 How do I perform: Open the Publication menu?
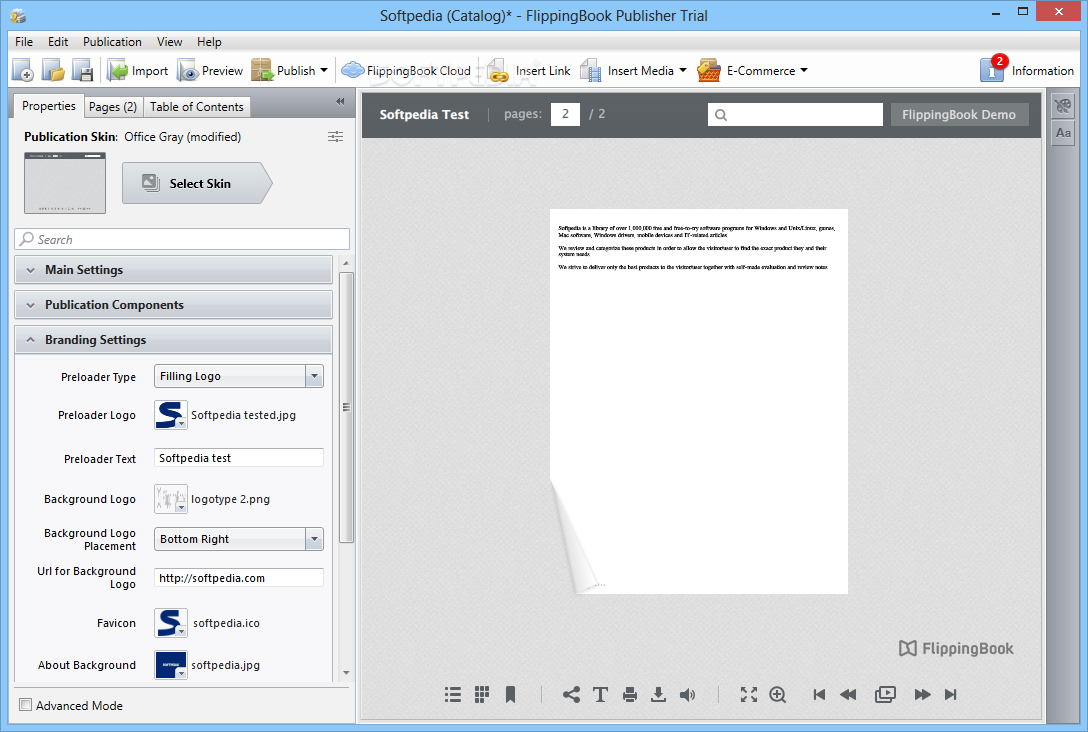[x=112, y=42]
